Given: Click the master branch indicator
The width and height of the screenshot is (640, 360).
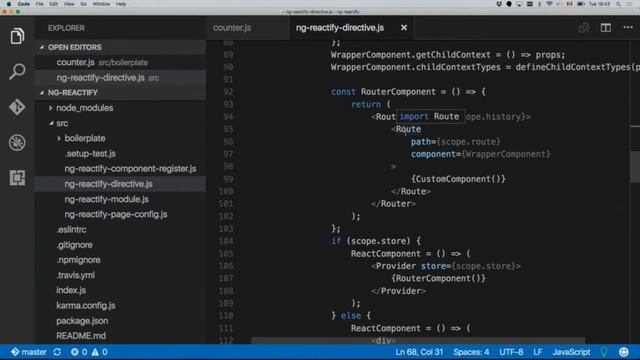Looking at the screenshot, I should tap(29, 352).
